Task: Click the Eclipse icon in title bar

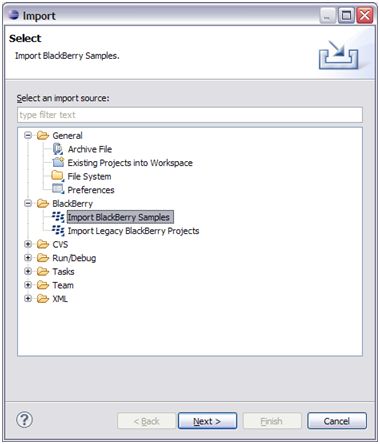Action: click(x=13, y=15)
